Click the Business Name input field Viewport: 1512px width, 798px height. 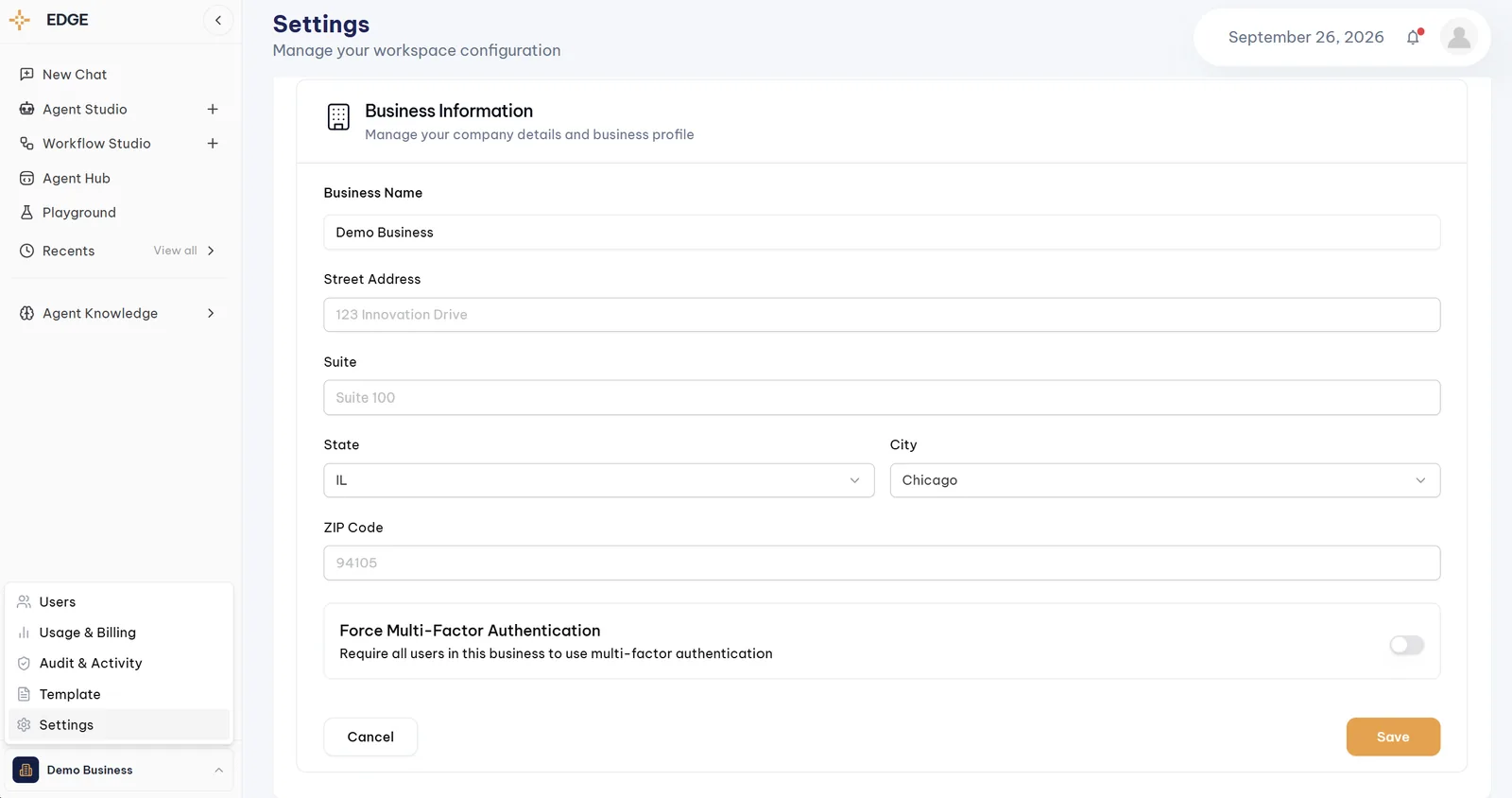[x=882, y=232]
